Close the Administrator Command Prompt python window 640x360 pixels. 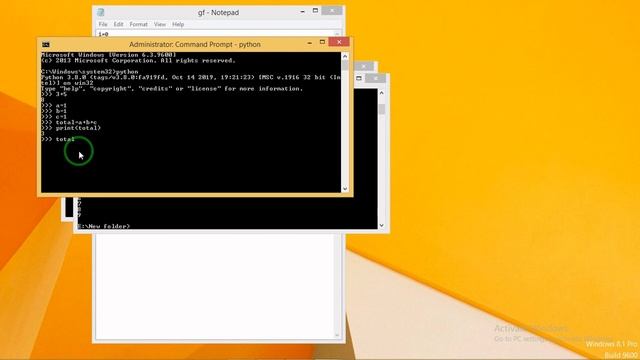click(x=339, y=42)
